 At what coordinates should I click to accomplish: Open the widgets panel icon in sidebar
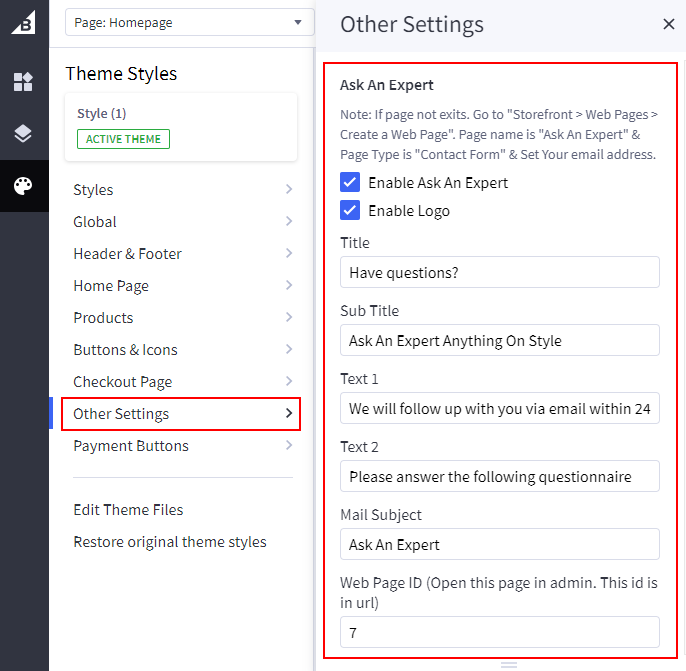(x=24, y=82)
